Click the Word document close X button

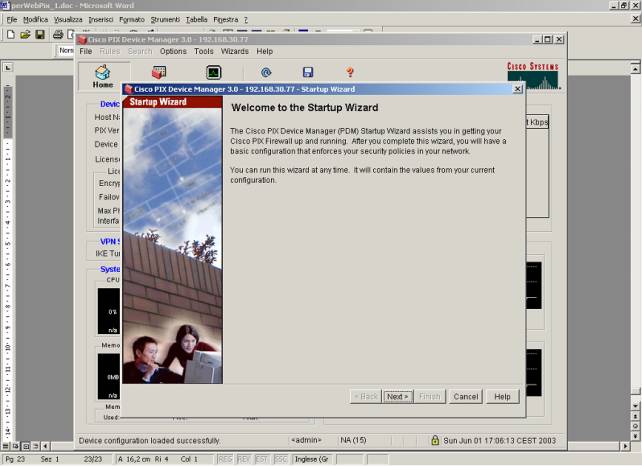pos(635,19)
